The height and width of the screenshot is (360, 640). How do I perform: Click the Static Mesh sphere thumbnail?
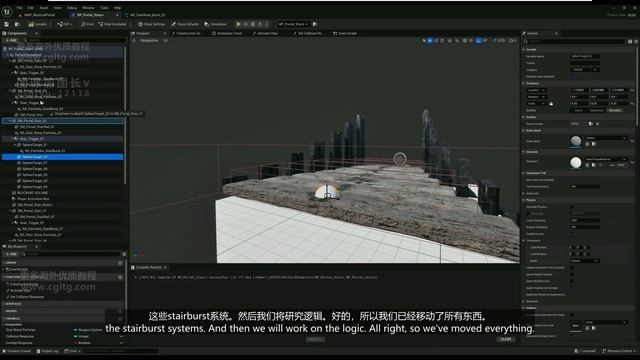(576, 141)
